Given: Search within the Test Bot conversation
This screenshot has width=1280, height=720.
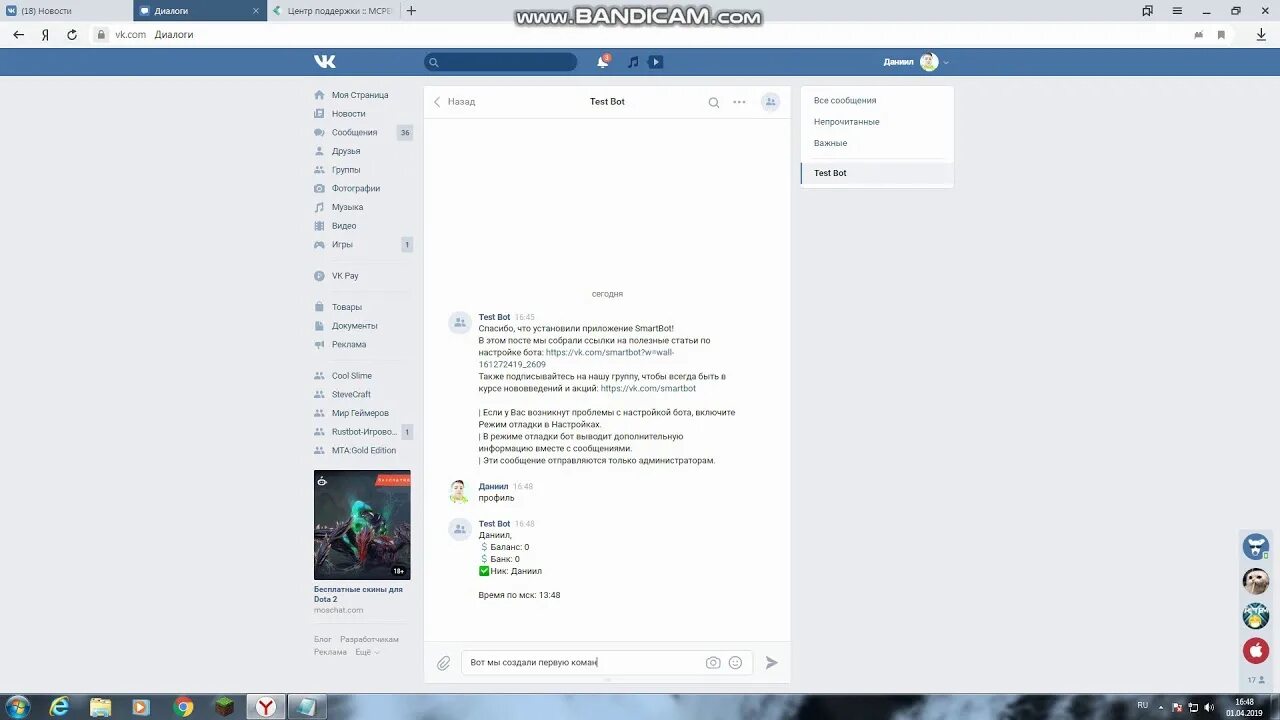Looking at the screenshot, I should (x=714, y=102).
